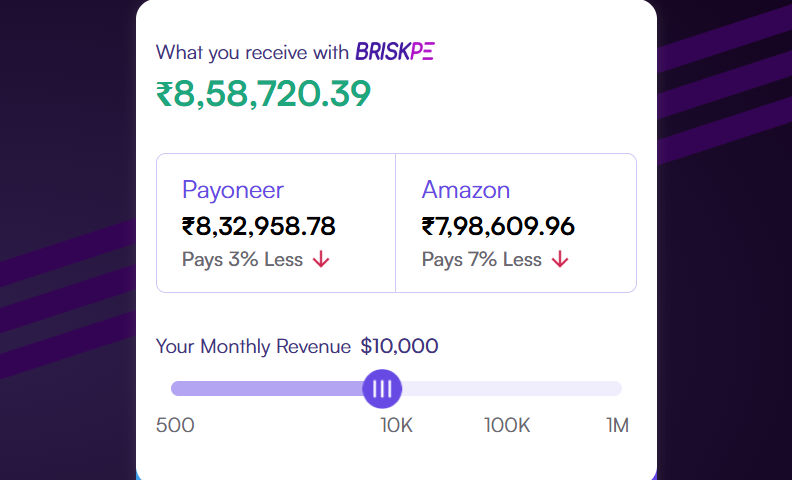The height and width of the screenshot is (480, 792).
Task: Click the Payoneer heading
Action: tap(233, 190)
